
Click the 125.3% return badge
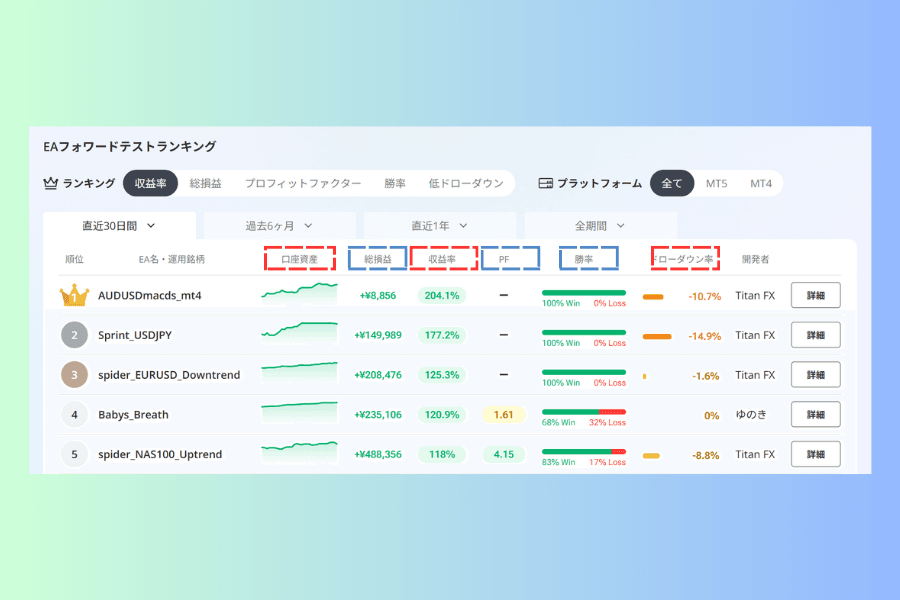(442, 374)
